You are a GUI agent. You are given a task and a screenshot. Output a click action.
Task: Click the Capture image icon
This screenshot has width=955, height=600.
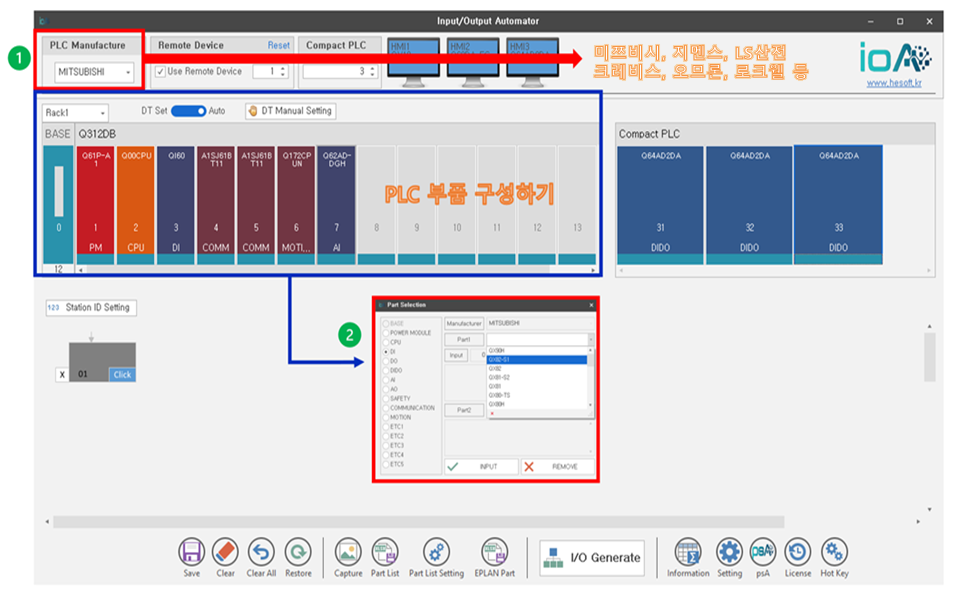click(348, 552)
